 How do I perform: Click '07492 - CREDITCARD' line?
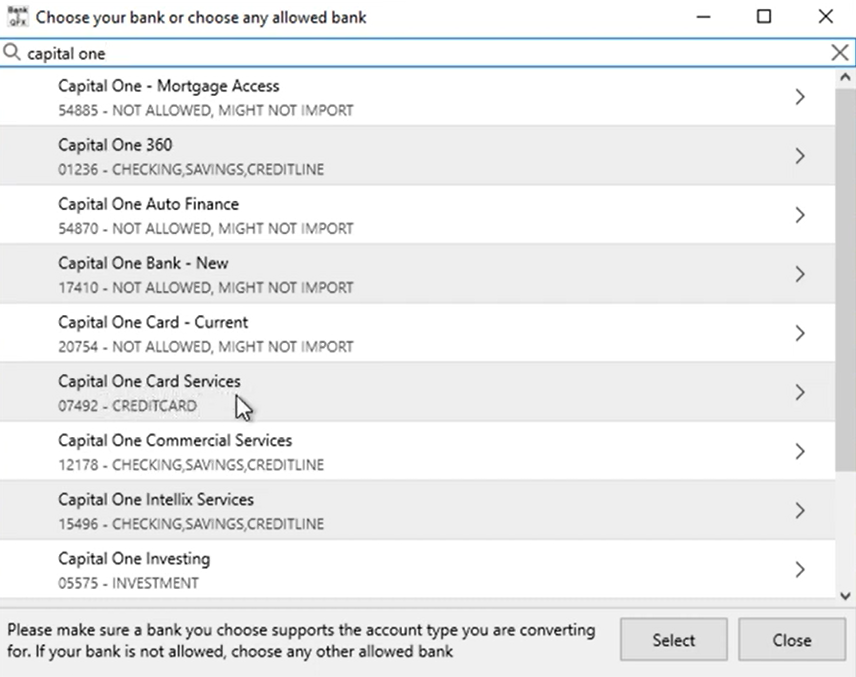(x=127, y=406)
